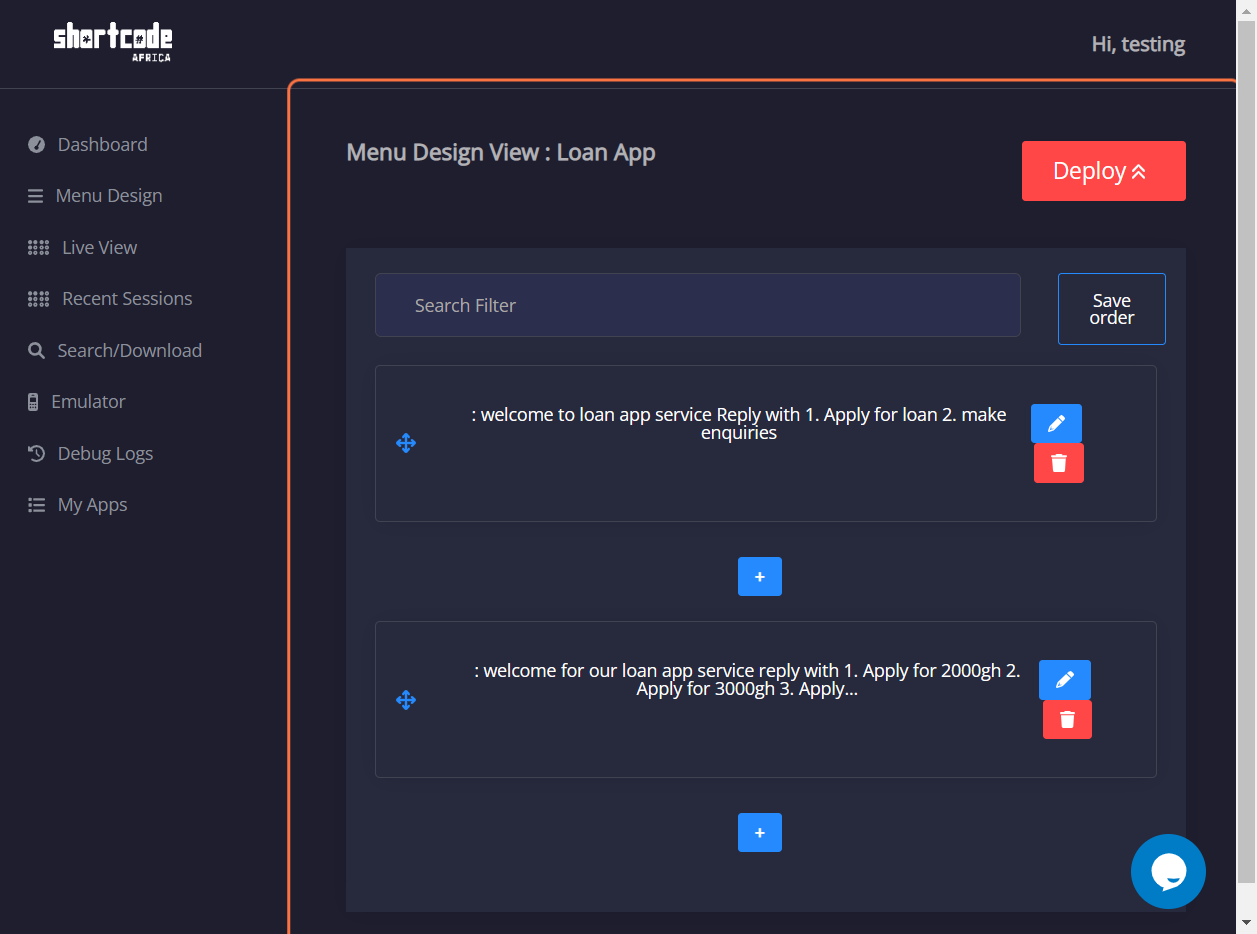
Task: Click the Live View grid icon
Action: point(38,247)
